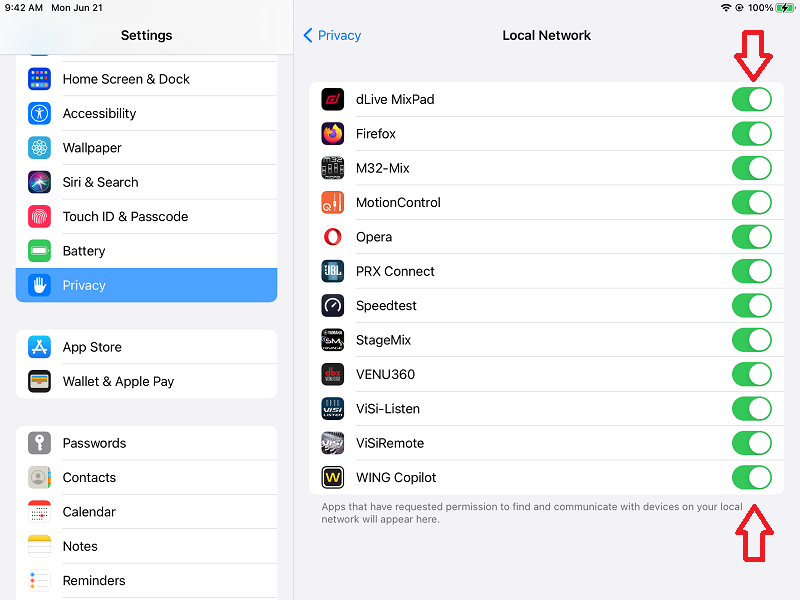Open Accessibility settings
The width and height of the screenshot is (800, 600).
pyautogui.click(x=146, y=113)
